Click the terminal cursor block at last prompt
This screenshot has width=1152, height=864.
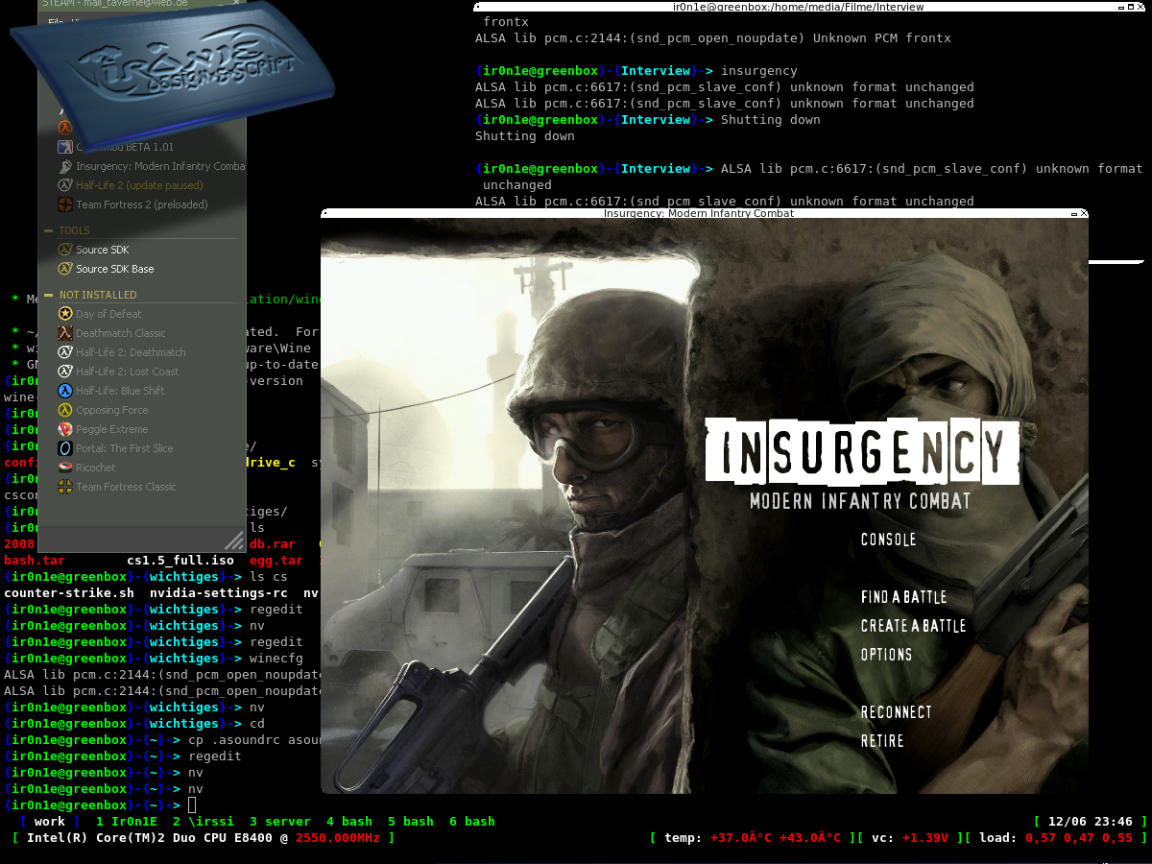click(x=192, y=805)
